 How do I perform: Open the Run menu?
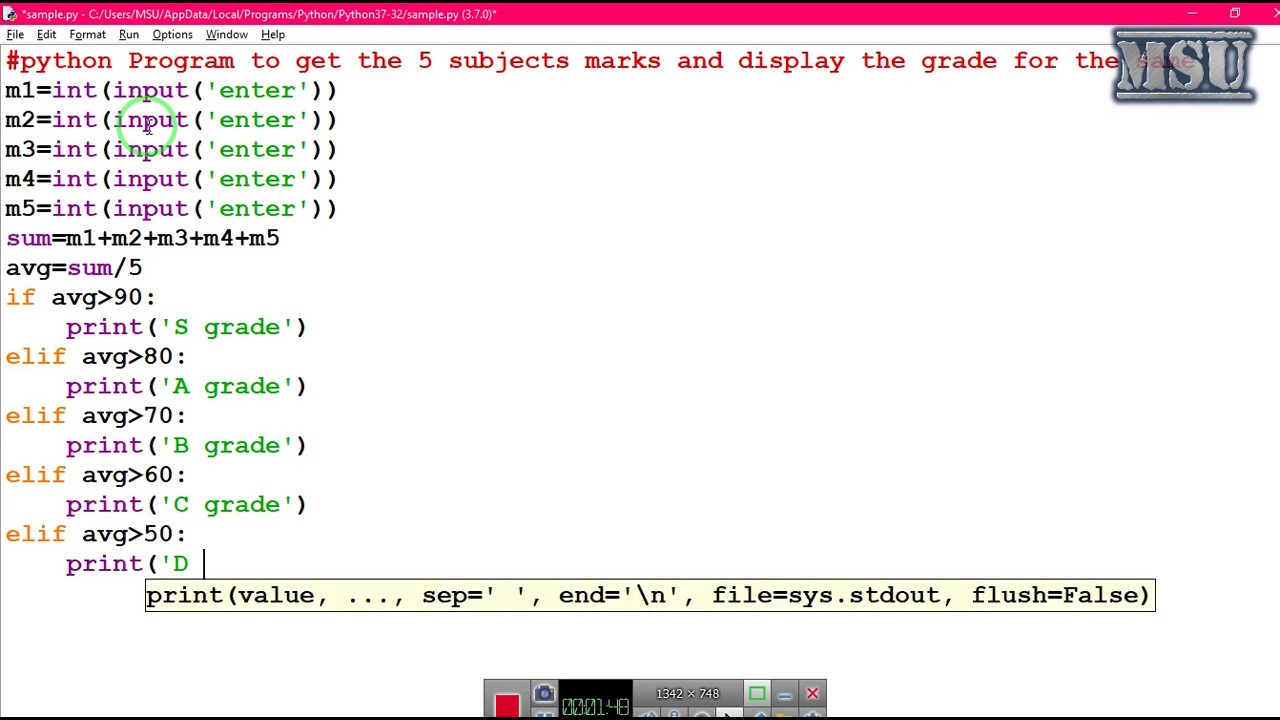coord(129,34)
